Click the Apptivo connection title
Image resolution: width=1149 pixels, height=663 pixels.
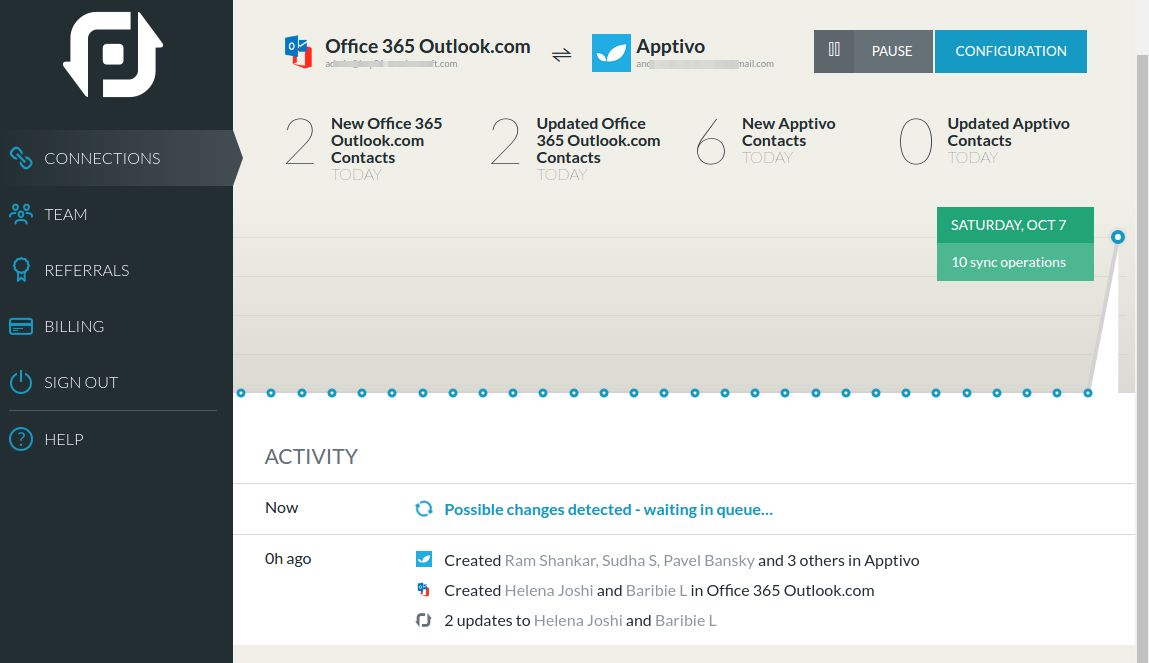(670, 46)
